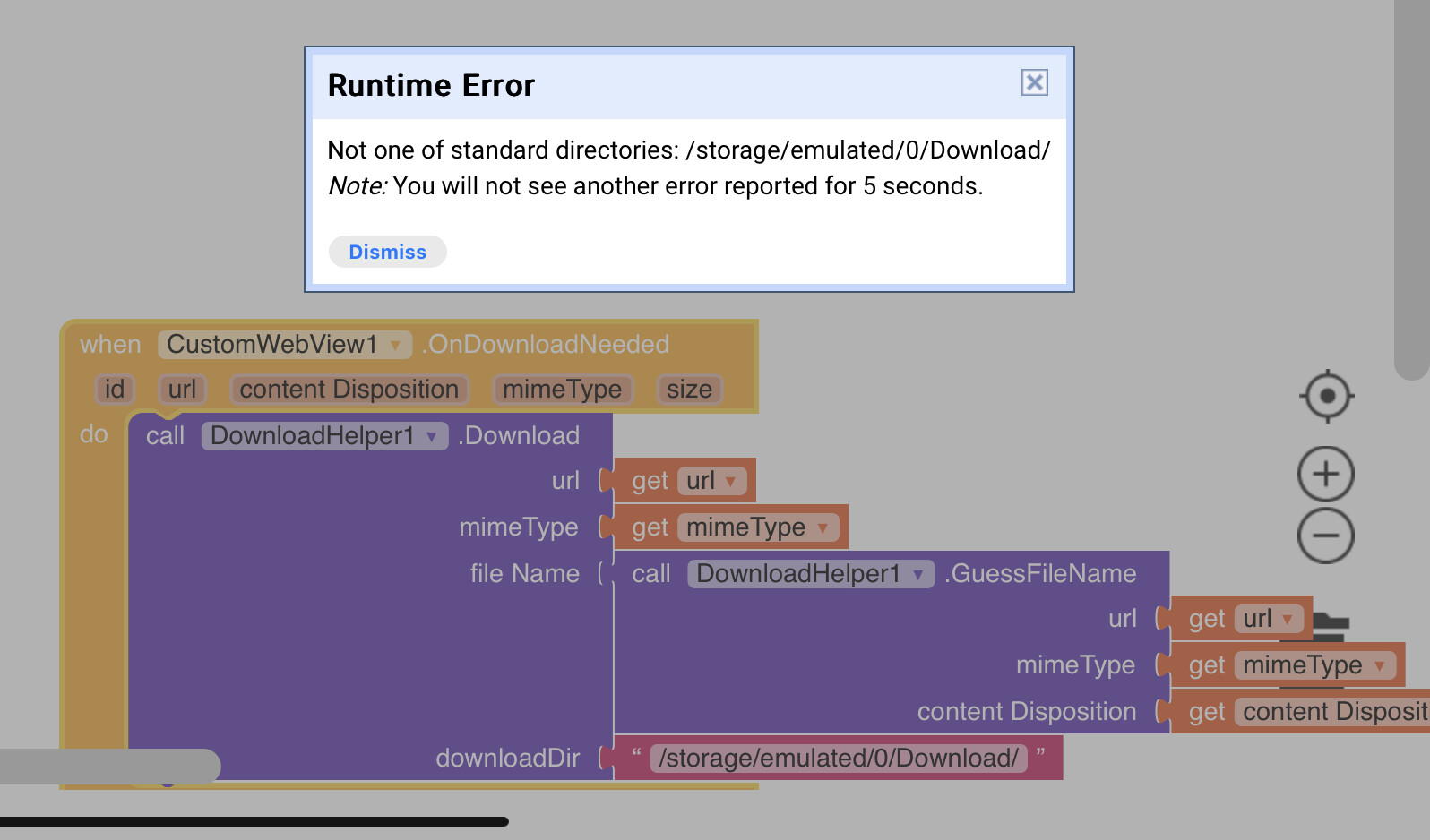This screenshot has height=840, width=1430.
Task: Center workspace with the crosshair target icon
Action: (1326, 396)
